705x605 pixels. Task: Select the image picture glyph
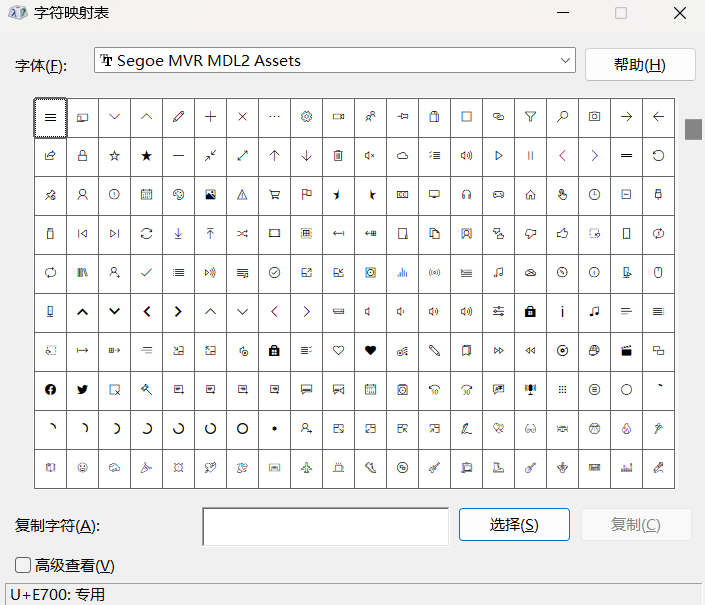210,195
